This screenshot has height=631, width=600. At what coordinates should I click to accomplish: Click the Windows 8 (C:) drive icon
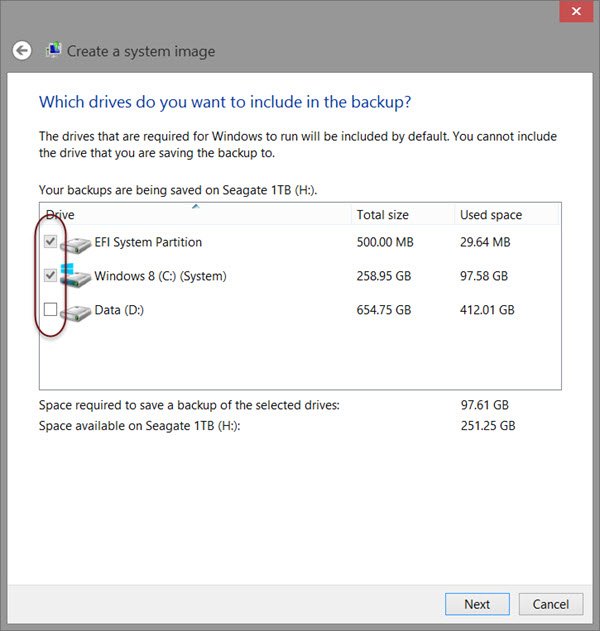76,276
